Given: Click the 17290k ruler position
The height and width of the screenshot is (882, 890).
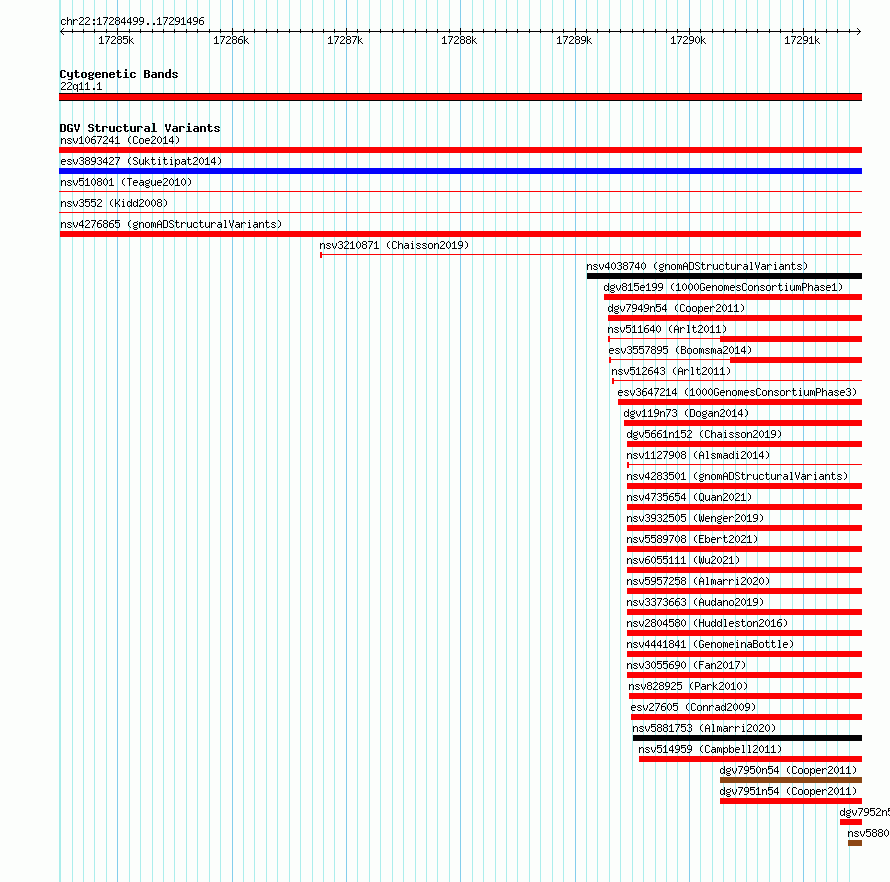Looking at the screenshot, I should point(688,40).
